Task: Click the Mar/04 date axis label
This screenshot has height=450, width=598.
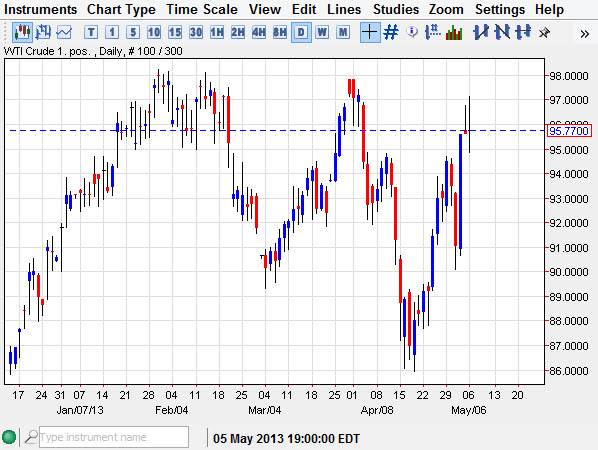Action: [x=265, y=410]
